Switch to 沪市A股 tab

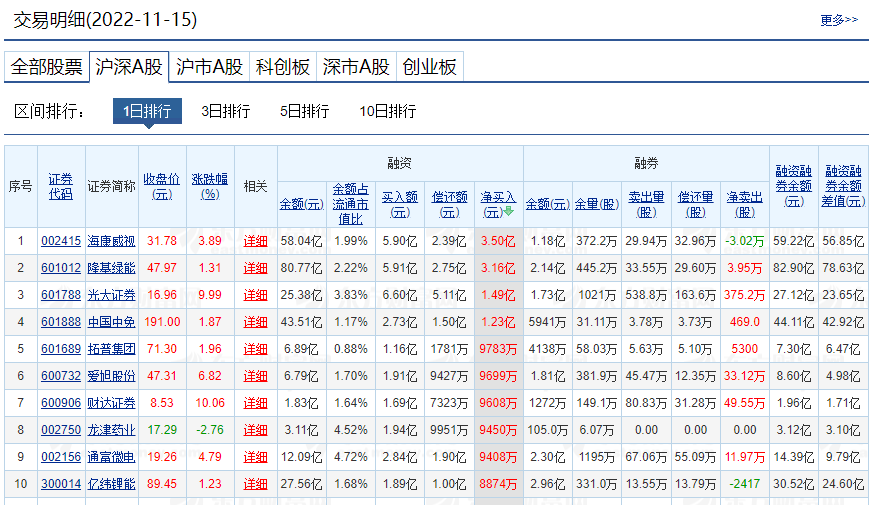pos(209,67)
